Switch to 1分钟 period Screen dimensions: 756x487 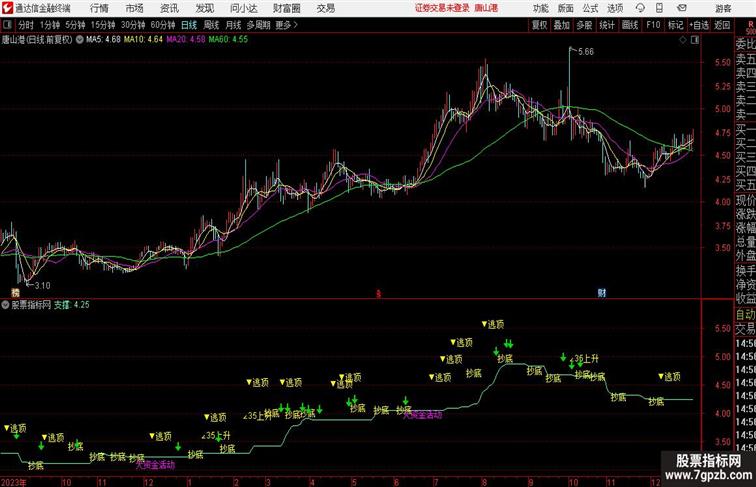coord(50,25)
